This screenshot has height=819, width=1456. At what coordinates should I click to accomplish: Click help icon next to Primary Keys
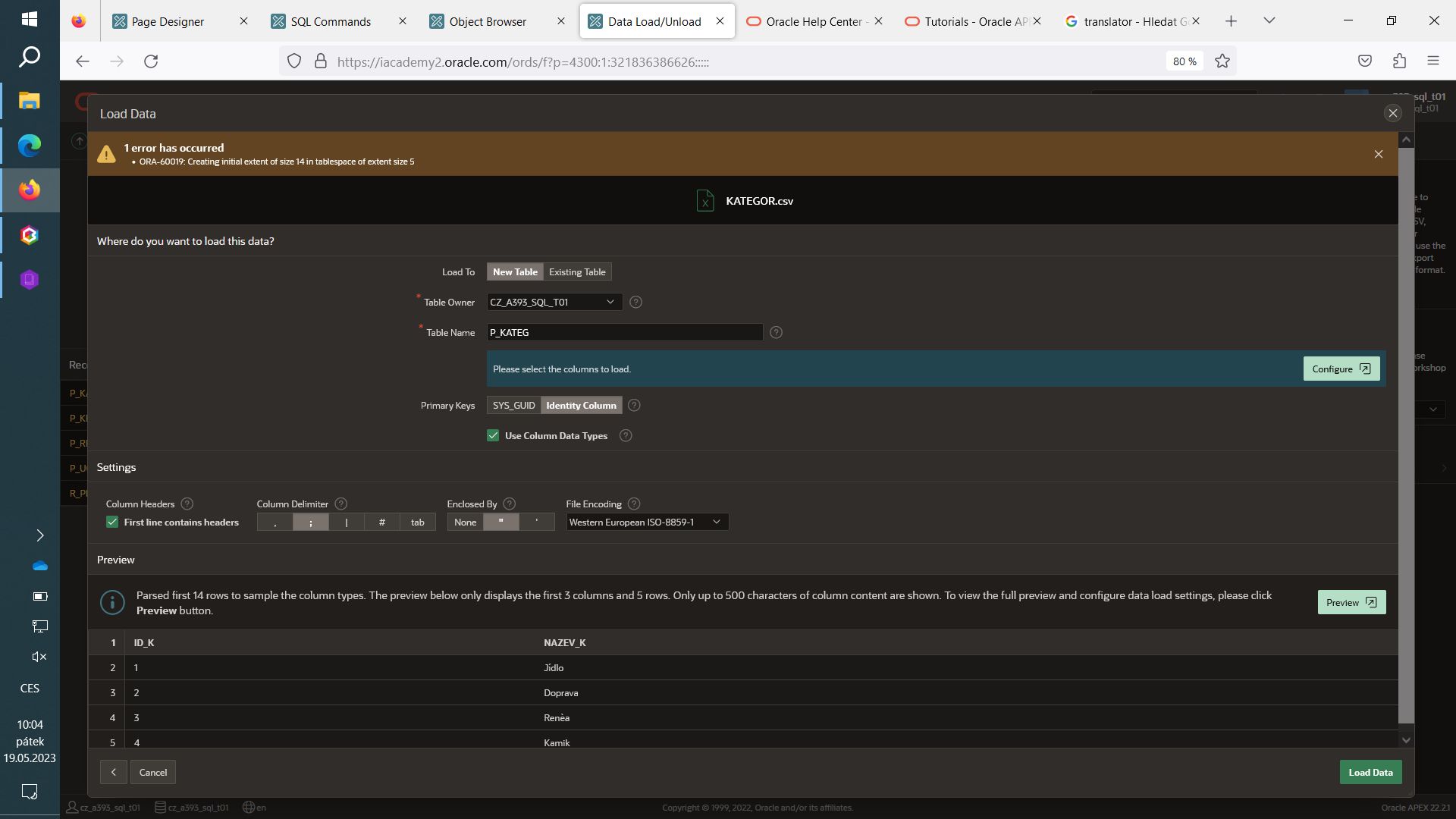point(634,405)
